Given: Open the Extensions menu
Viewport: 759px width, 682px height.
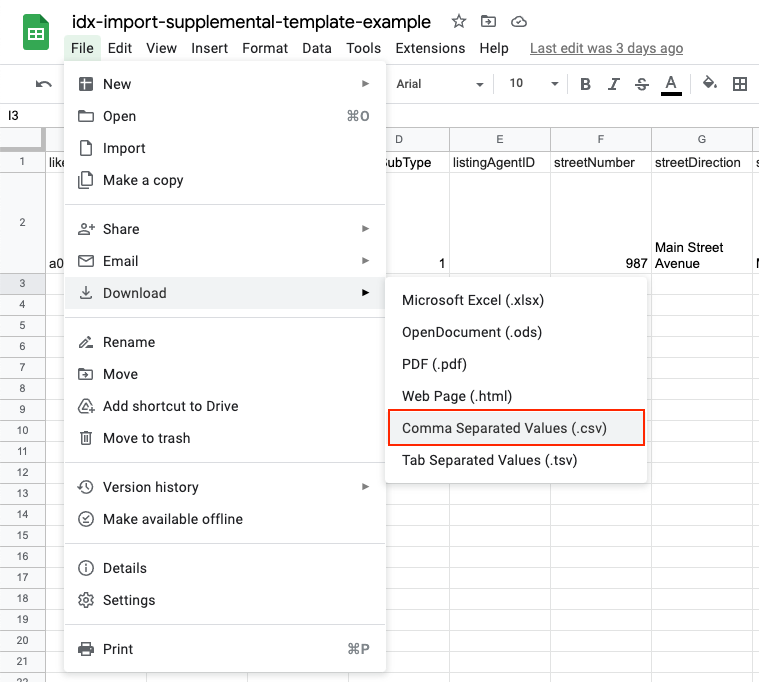Looking at the screenshot, I should (429, 48).
